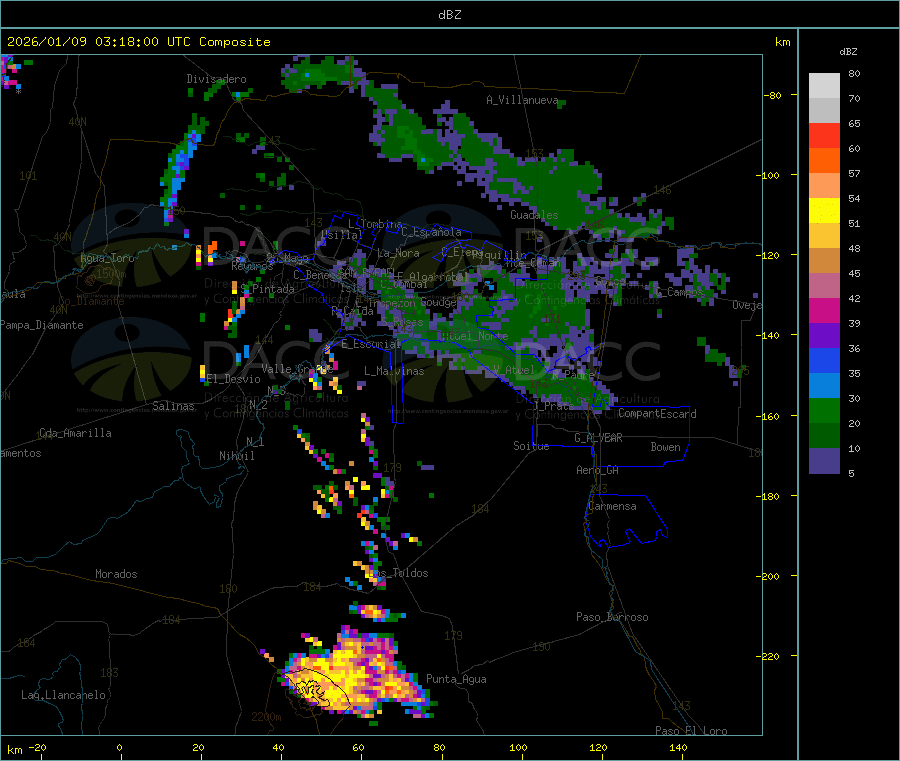
Task: Click the Soitue location label
Action: [531, 446]
